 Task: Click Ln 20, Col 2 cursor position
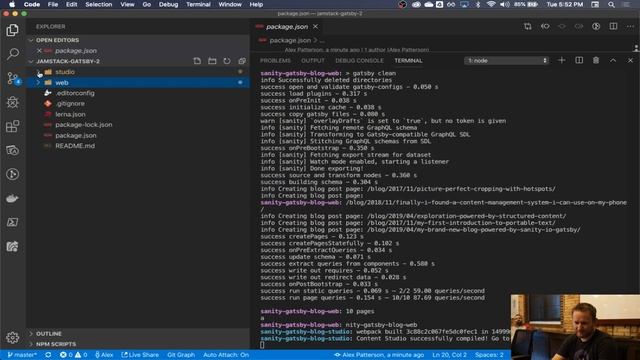click(x=449, y=355)
